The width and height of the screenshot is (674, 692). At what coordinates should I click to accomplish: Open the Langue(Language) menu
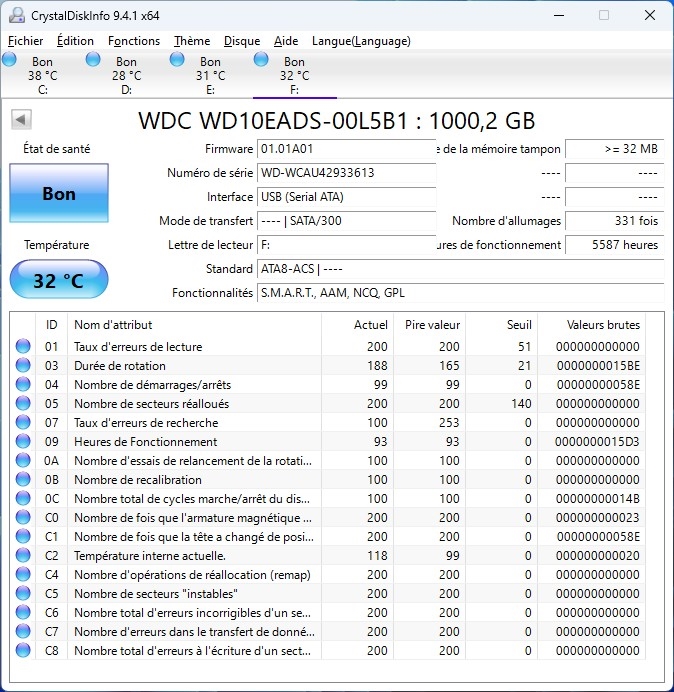361,41
